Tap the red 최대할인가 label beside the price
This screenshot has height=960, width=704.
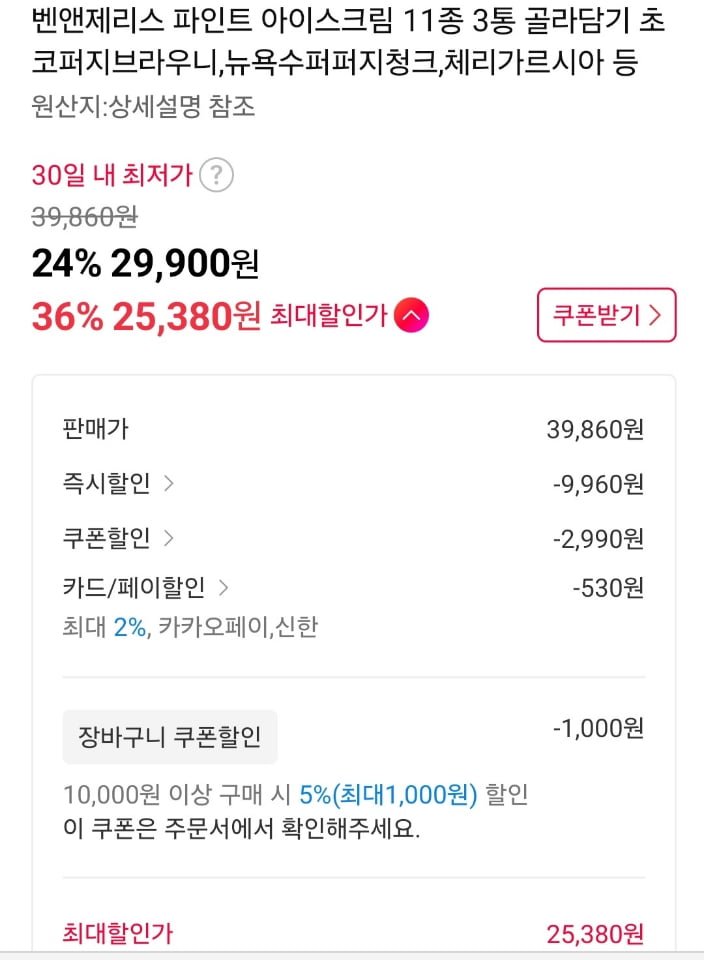(x=328, y=317)
